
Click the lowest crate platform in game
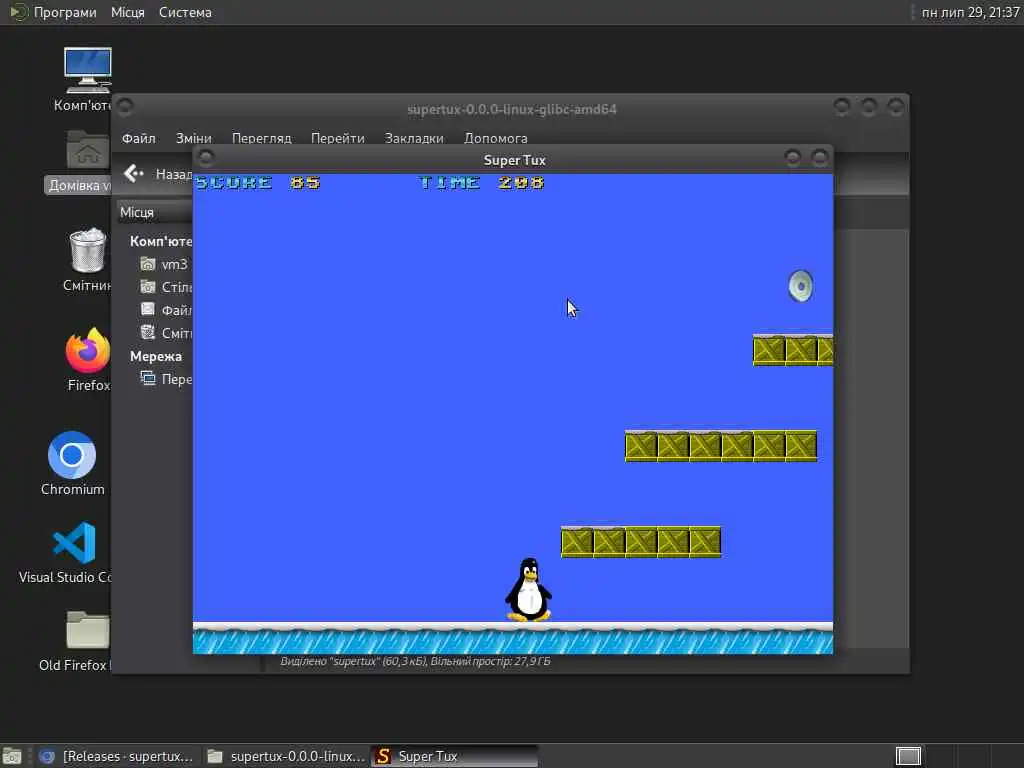(641, 541)
